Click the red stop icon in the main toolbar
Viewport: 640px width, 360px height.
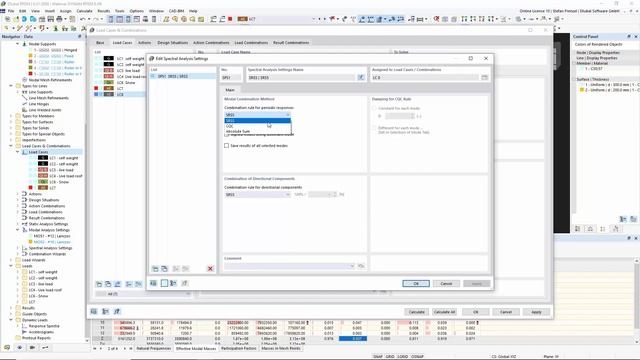click(x=230, y=19)
